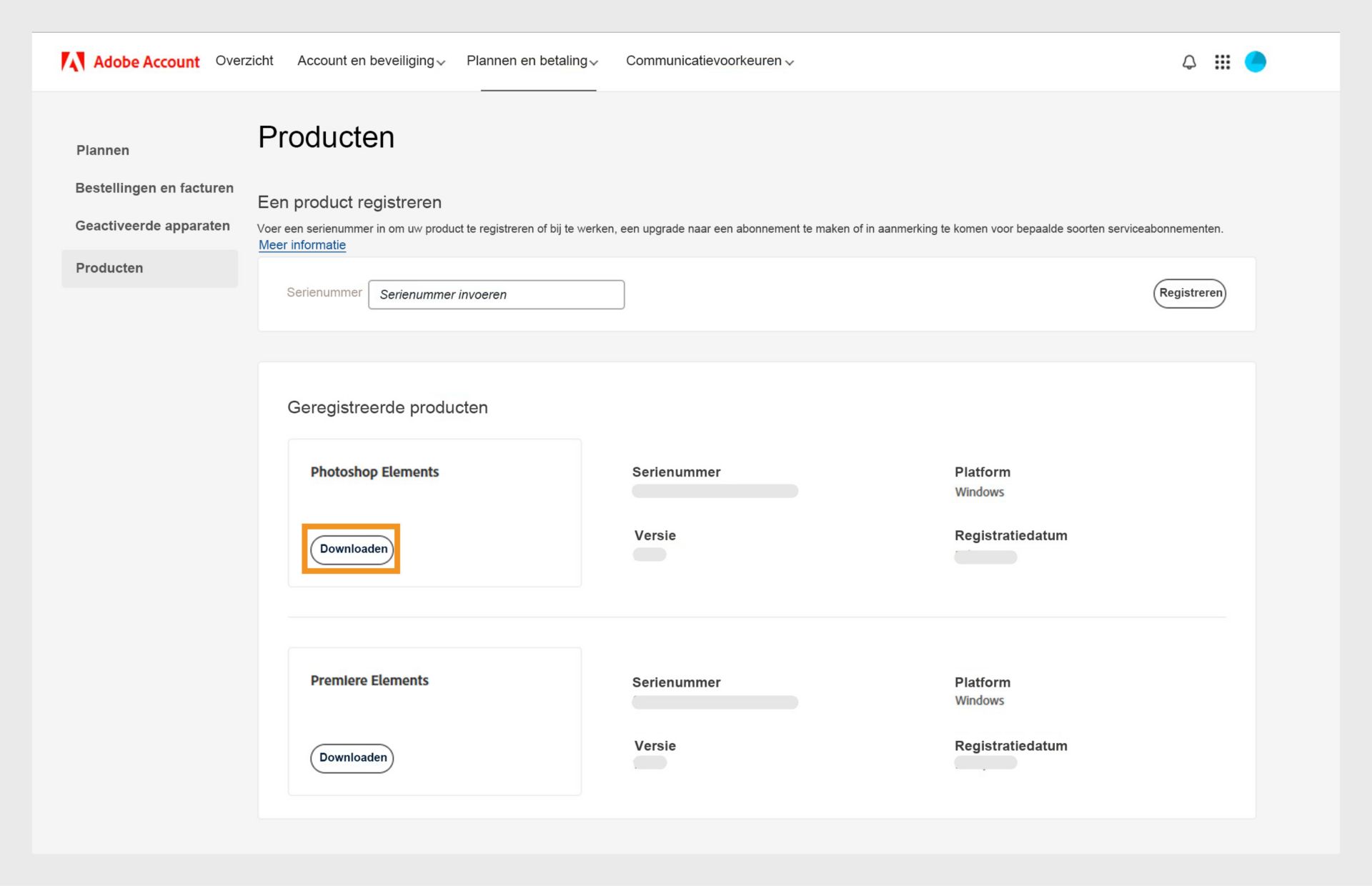The image size is (1372, 886).
Task: Click Premiere Elements Serienummer label
Action: tap(676, 682)
